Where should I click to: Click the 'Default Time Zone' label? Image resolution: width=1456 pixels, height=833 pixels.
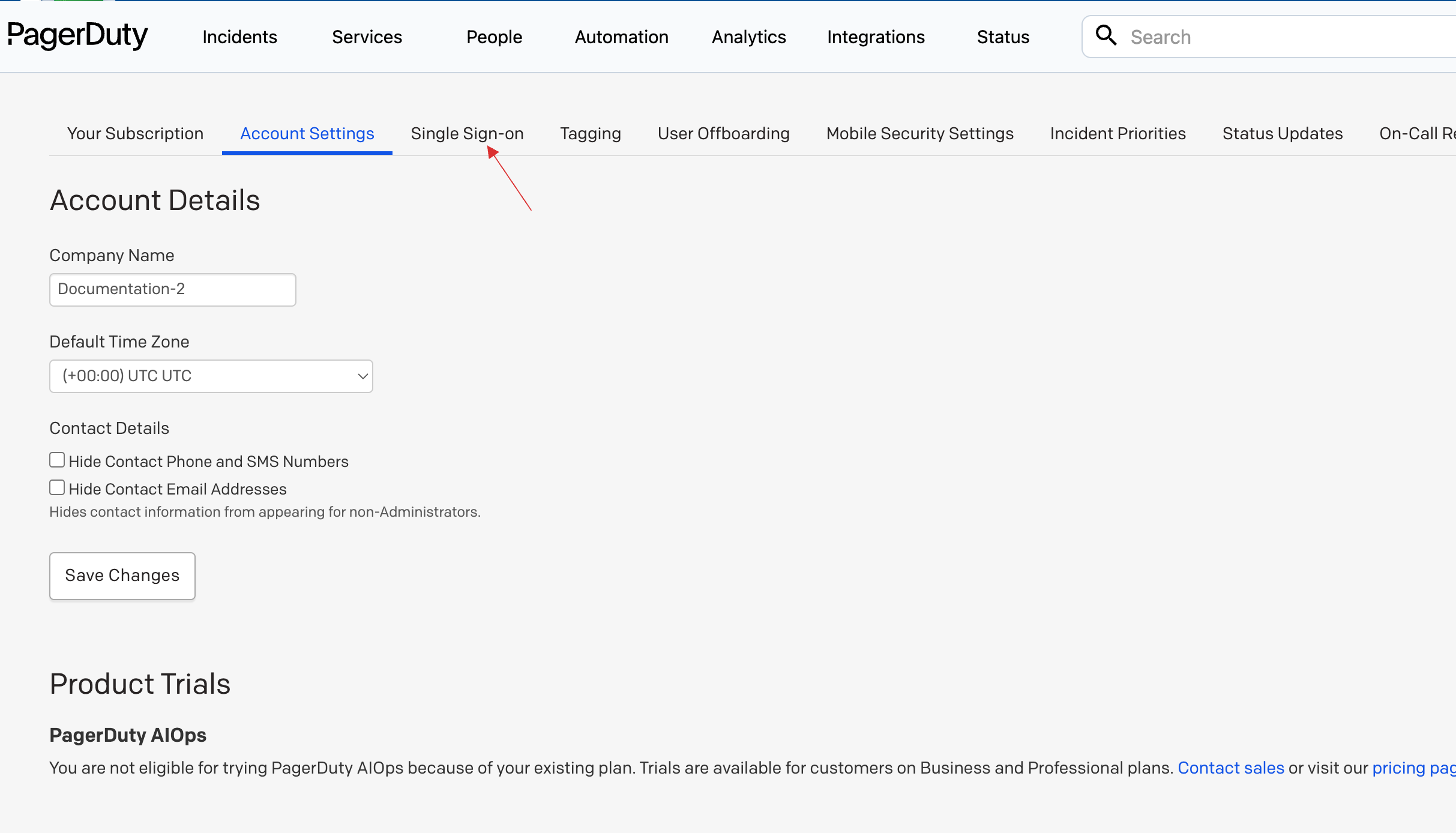119,341
